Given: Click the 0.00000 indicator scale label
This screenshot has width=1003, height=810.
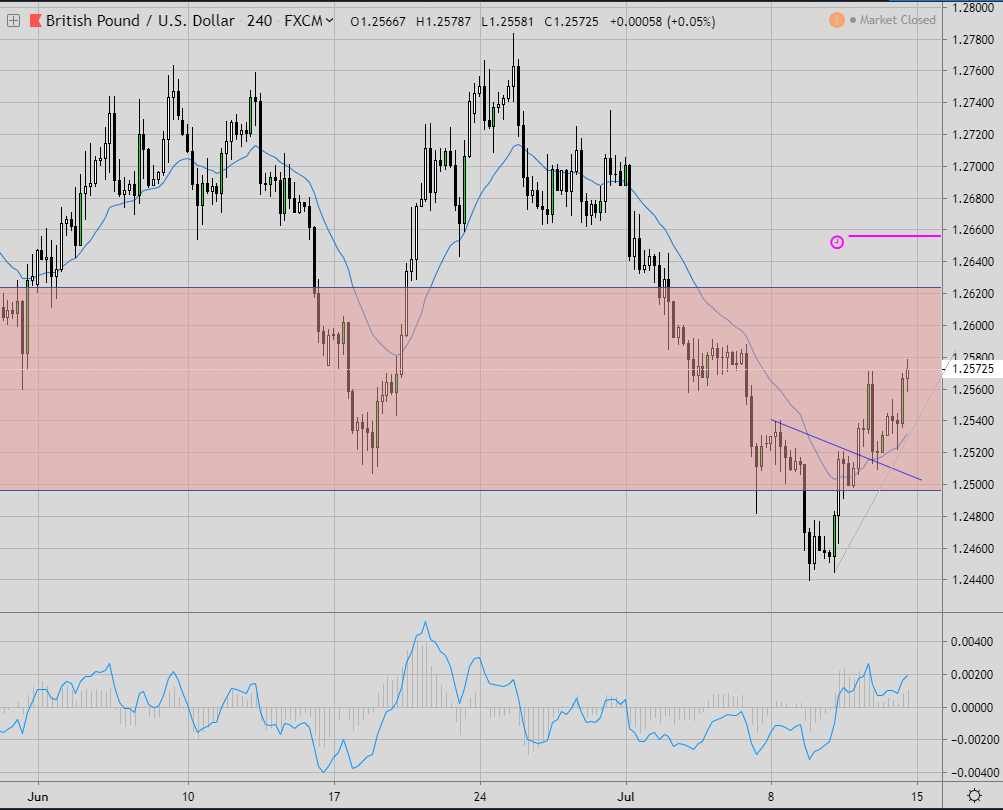Looking at the screenshot, I should 973,708.
